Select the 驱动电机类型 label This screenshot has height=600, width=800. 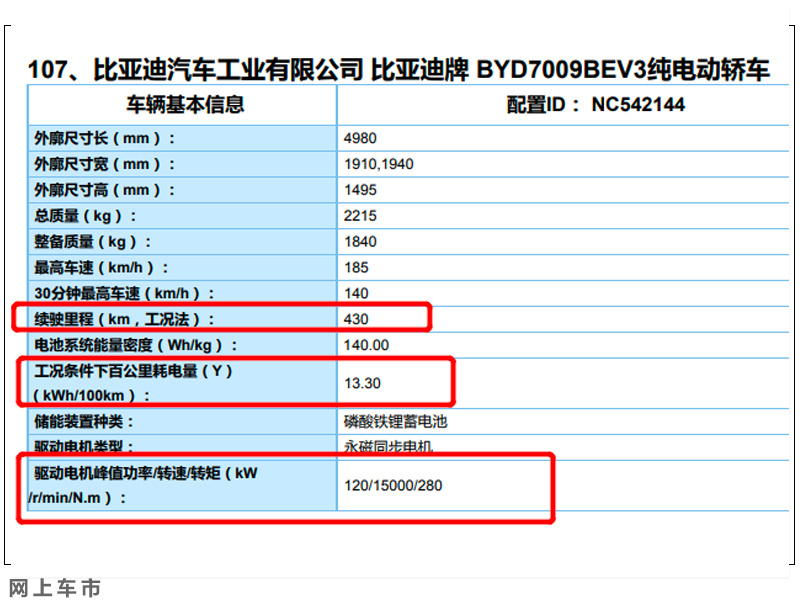click(x=84, y=446)
